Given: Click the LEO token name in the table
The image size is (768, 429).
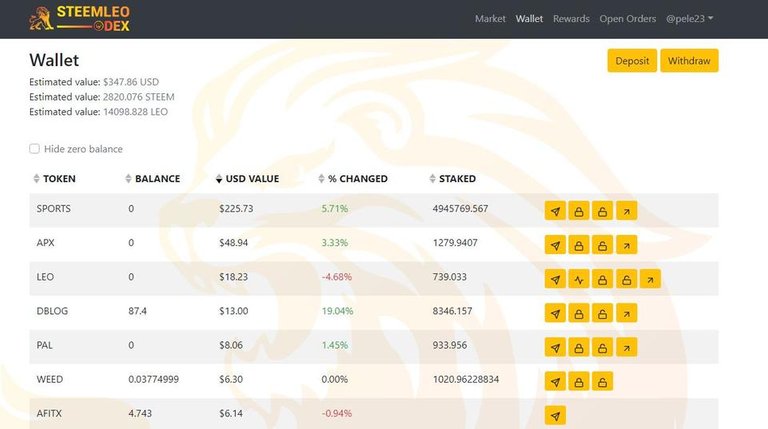Looking at the screenshot, I should point(45,277).
